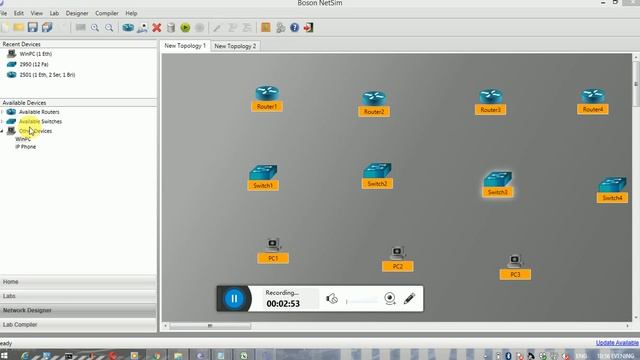Click the red X delete icon
Viewport: 640px width, 360px height.
[x=157, y=27]
